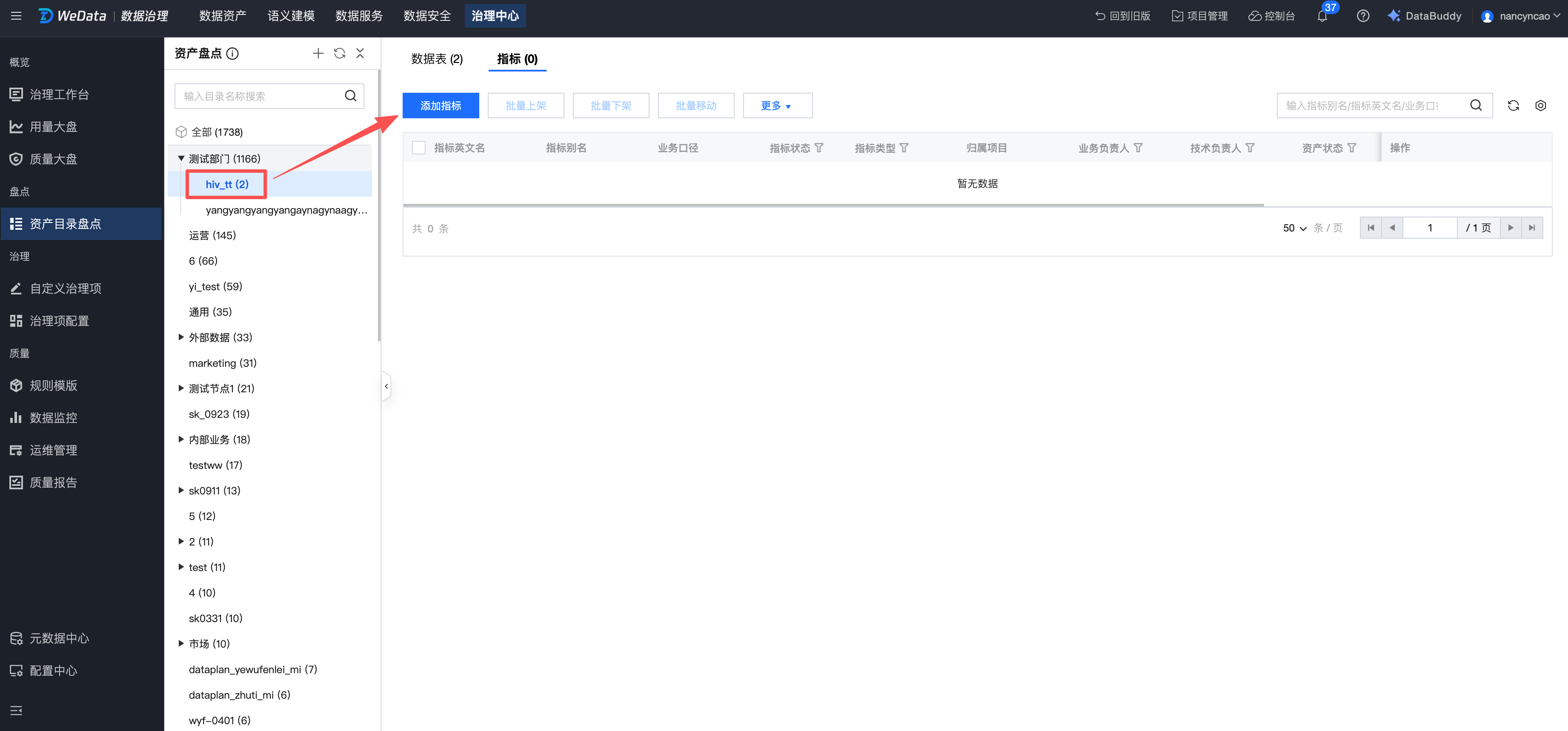This screenshot has height=731, width=1568.
Task: Click the help question mark icon
Action: [1363, 16]
